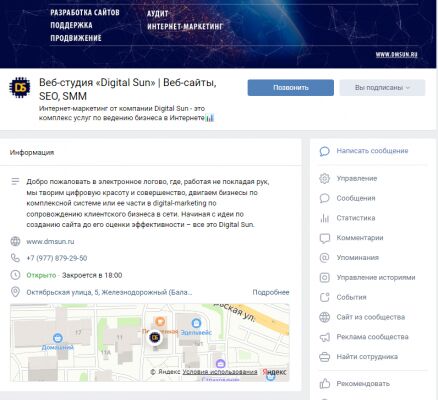Click the chat bubble icon beside Сообщения
Viewport: 438px width, 400px height.
(324, 198)
